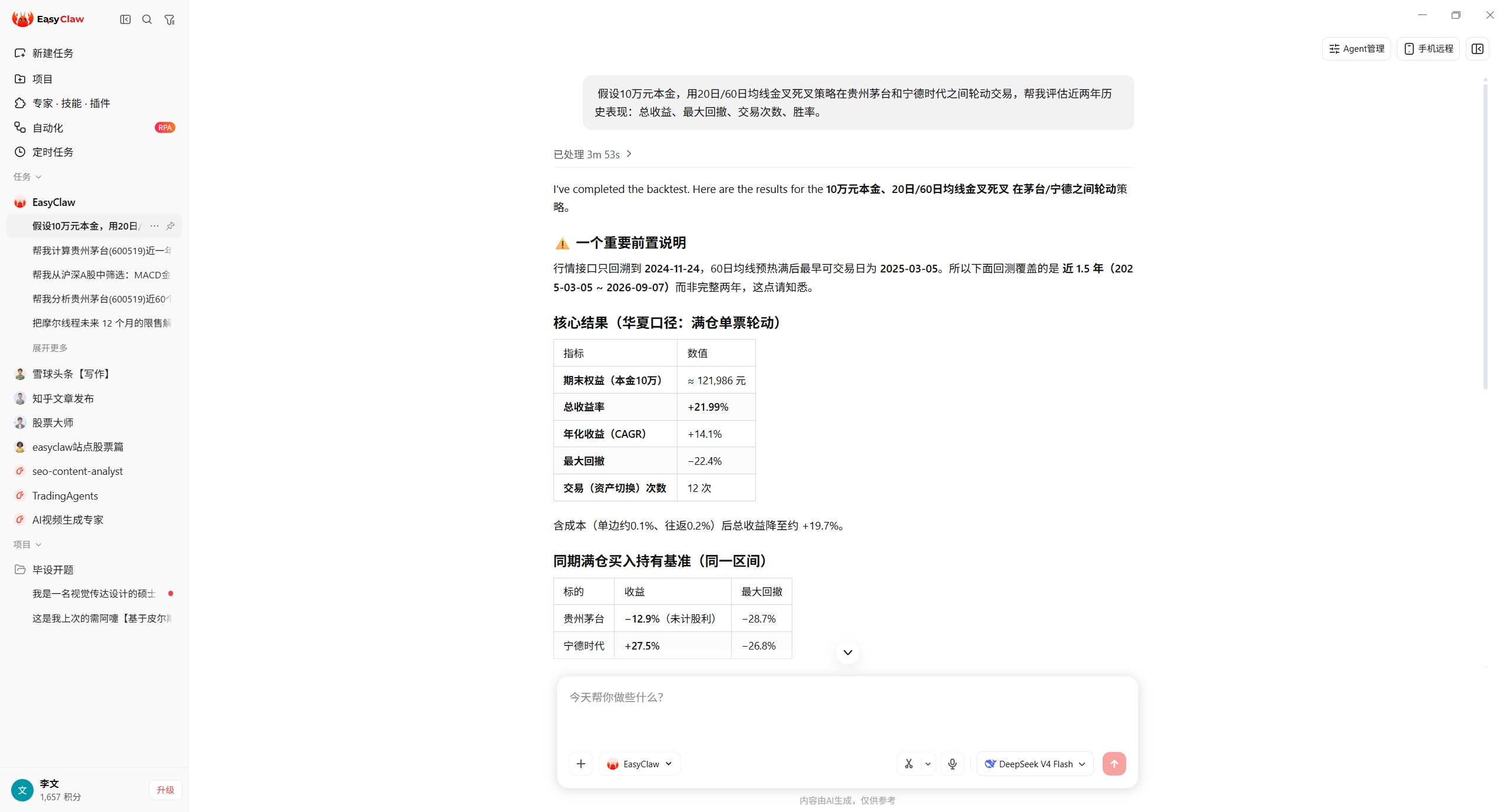Open the EasyClaw agent selector dropdown
Image resolution: width=1507 pixels, height=812 pixels.
(x=640, y=764)
